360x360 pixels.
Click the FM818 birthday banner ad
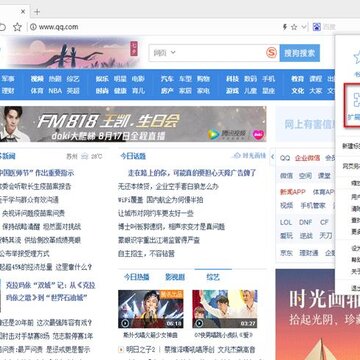(x=133, y=124)
